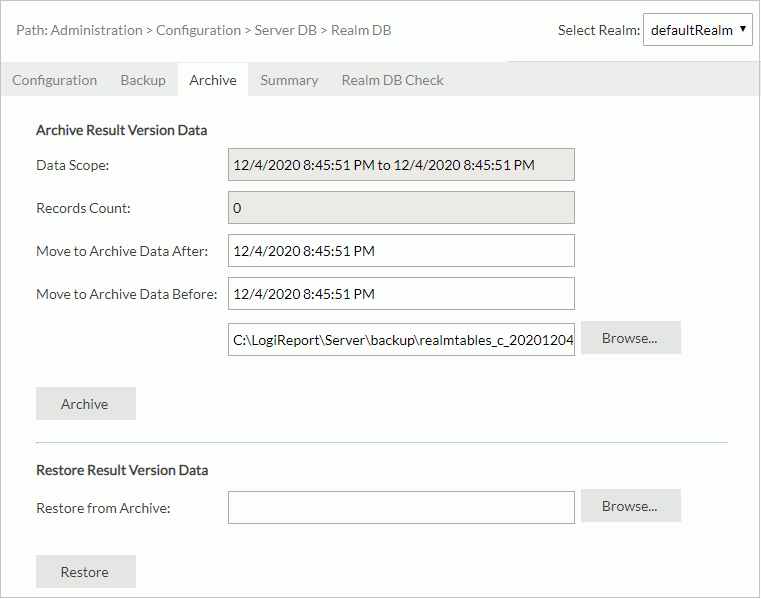This screenshot has width=761, height=599.
Task: Click Server DB in the breadcrumb path
Action: coord(285,31)
